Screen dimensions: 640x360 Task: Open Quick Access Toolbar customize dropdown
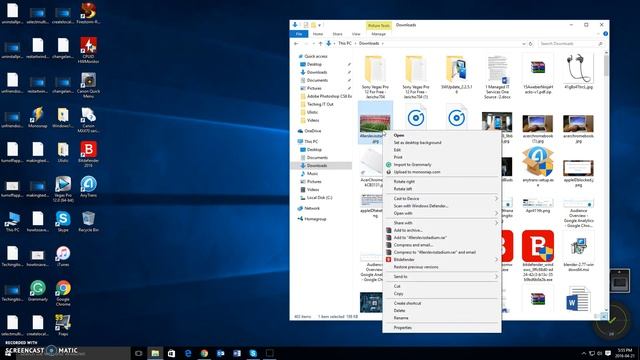click(320, 25)
